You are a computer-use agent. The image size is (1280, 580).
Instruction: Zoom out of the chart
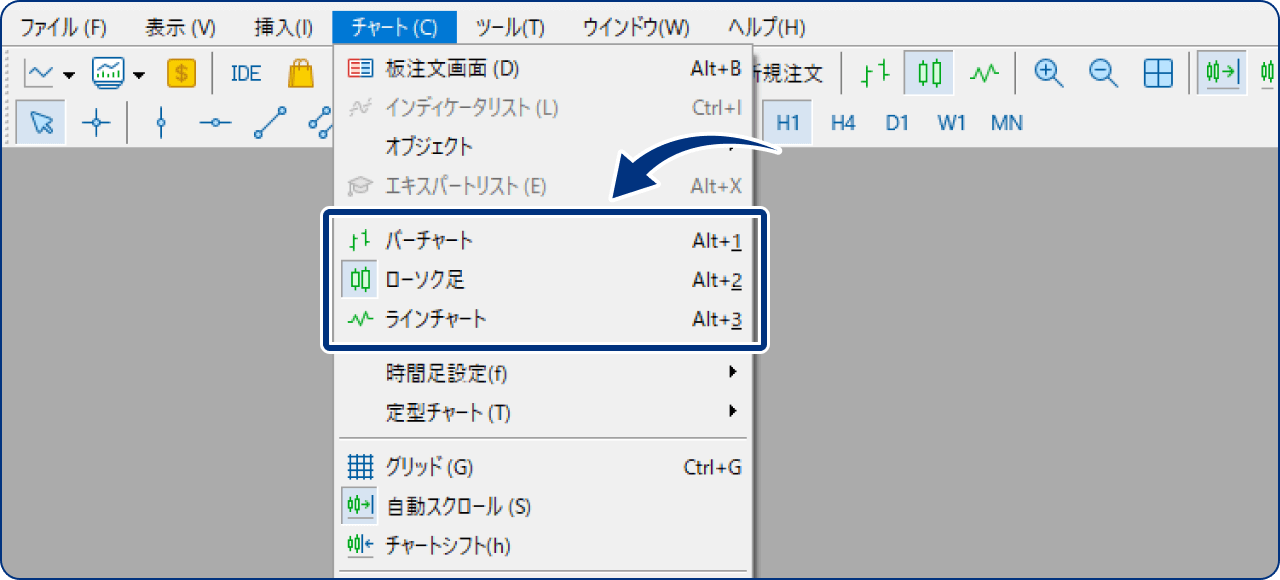[1103, 73]
